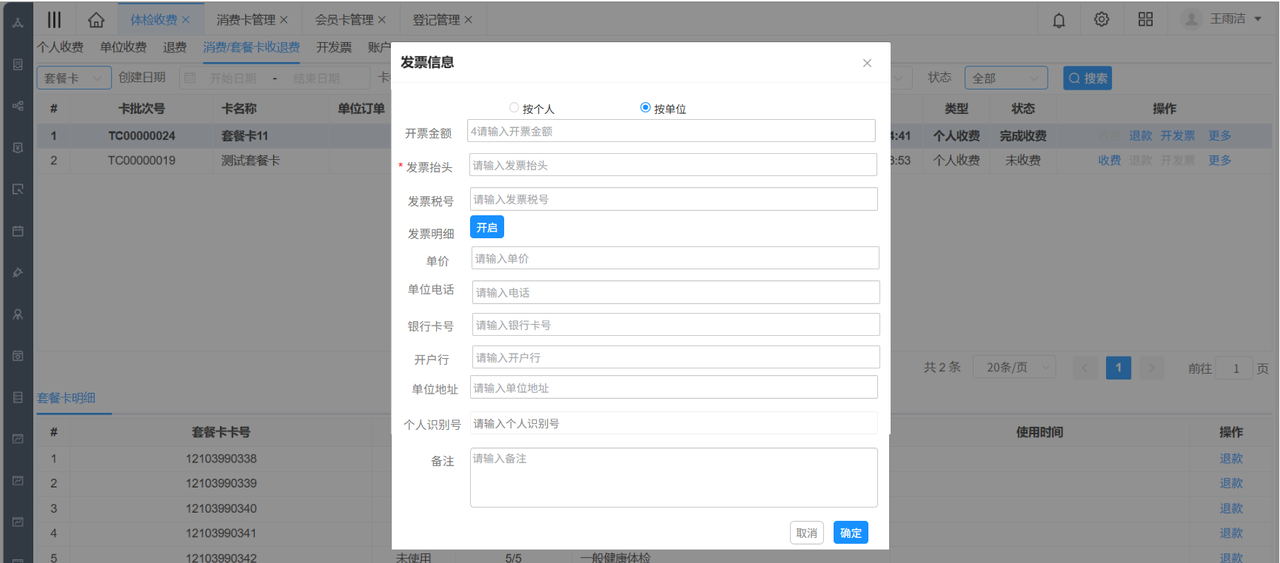This screenshot has height=563, width=1280.
Task: Open the 套餐卡 type dropdown
Action: click(73, 78)
